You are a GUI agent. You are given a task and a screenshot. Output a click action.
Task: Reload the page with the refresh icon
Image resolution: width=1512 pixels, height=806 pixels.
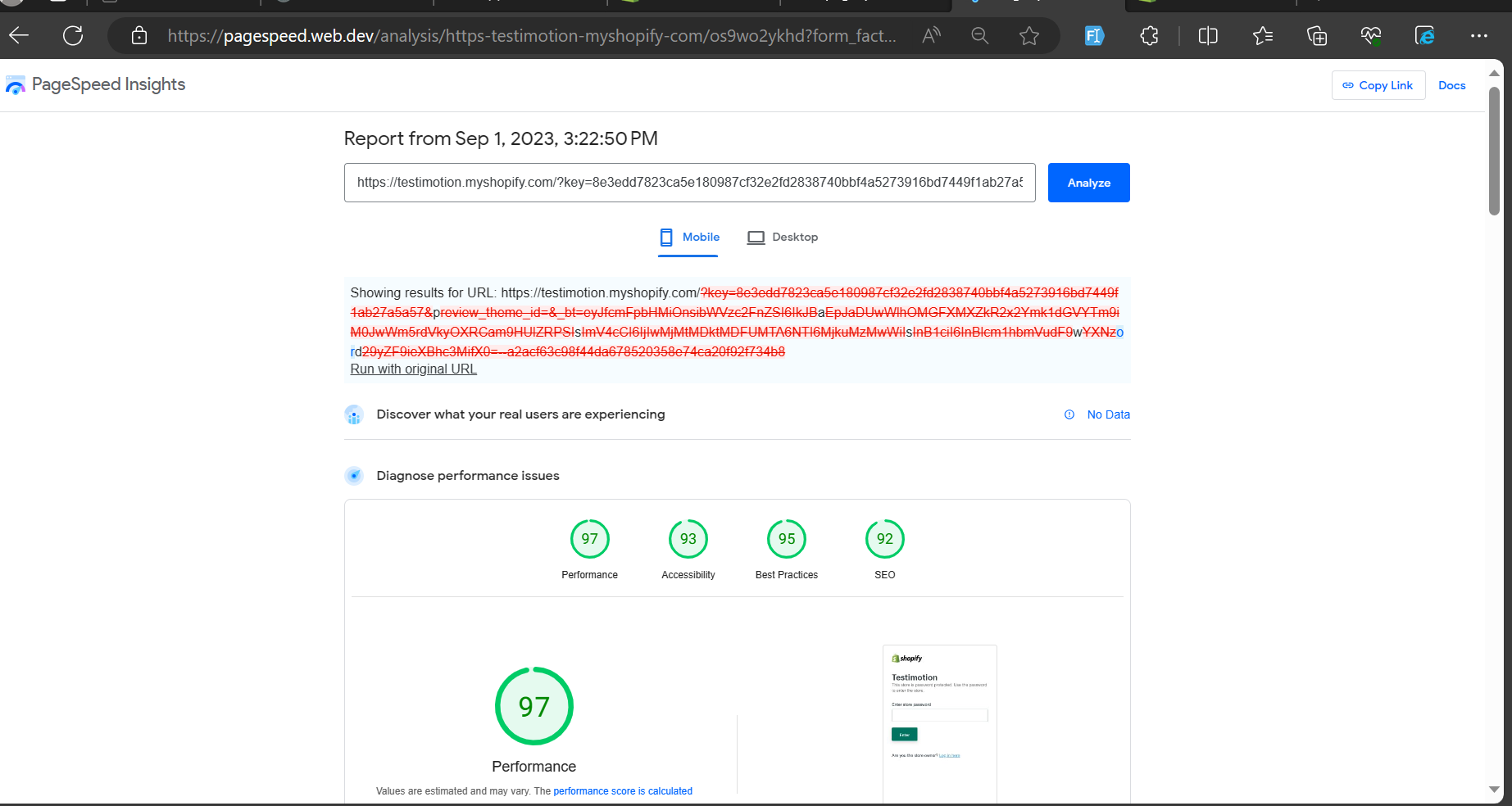pos(73,35)
